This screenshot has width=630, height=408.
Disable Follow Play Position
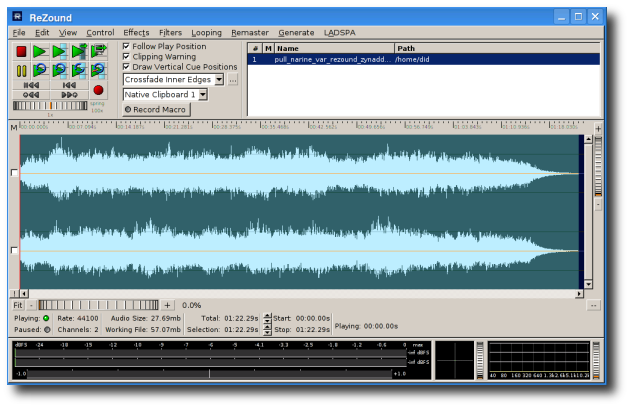click(126, 46)
